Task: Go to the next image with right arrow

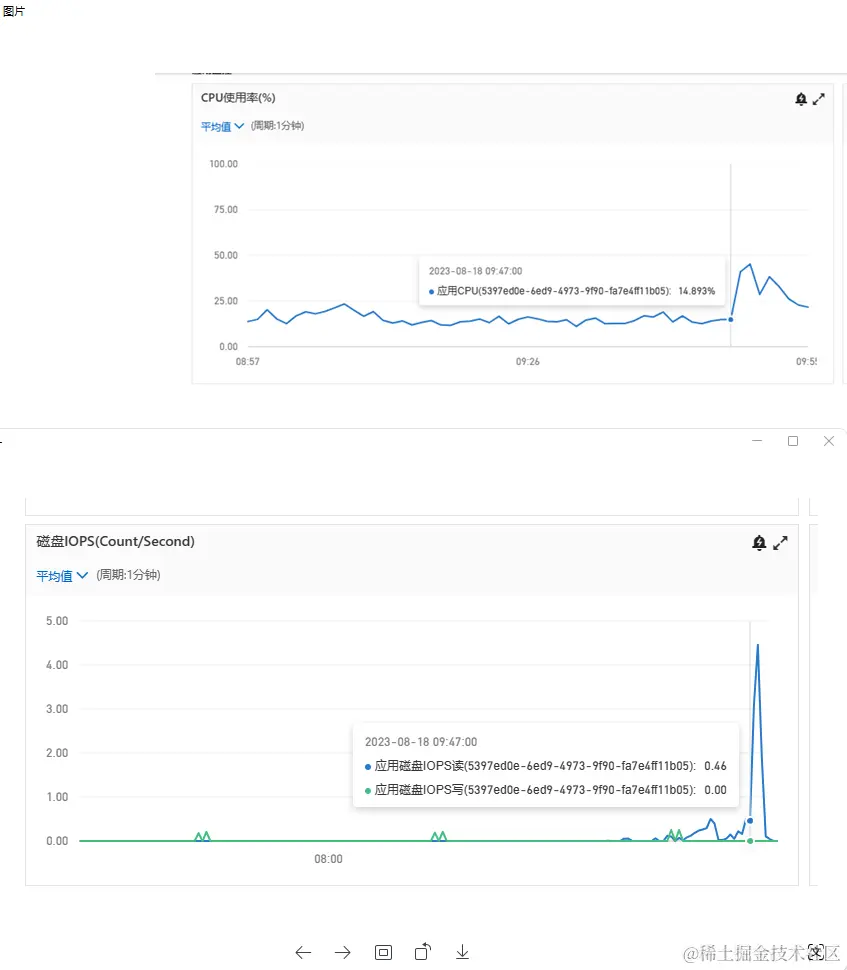Action: coord(343,952)
